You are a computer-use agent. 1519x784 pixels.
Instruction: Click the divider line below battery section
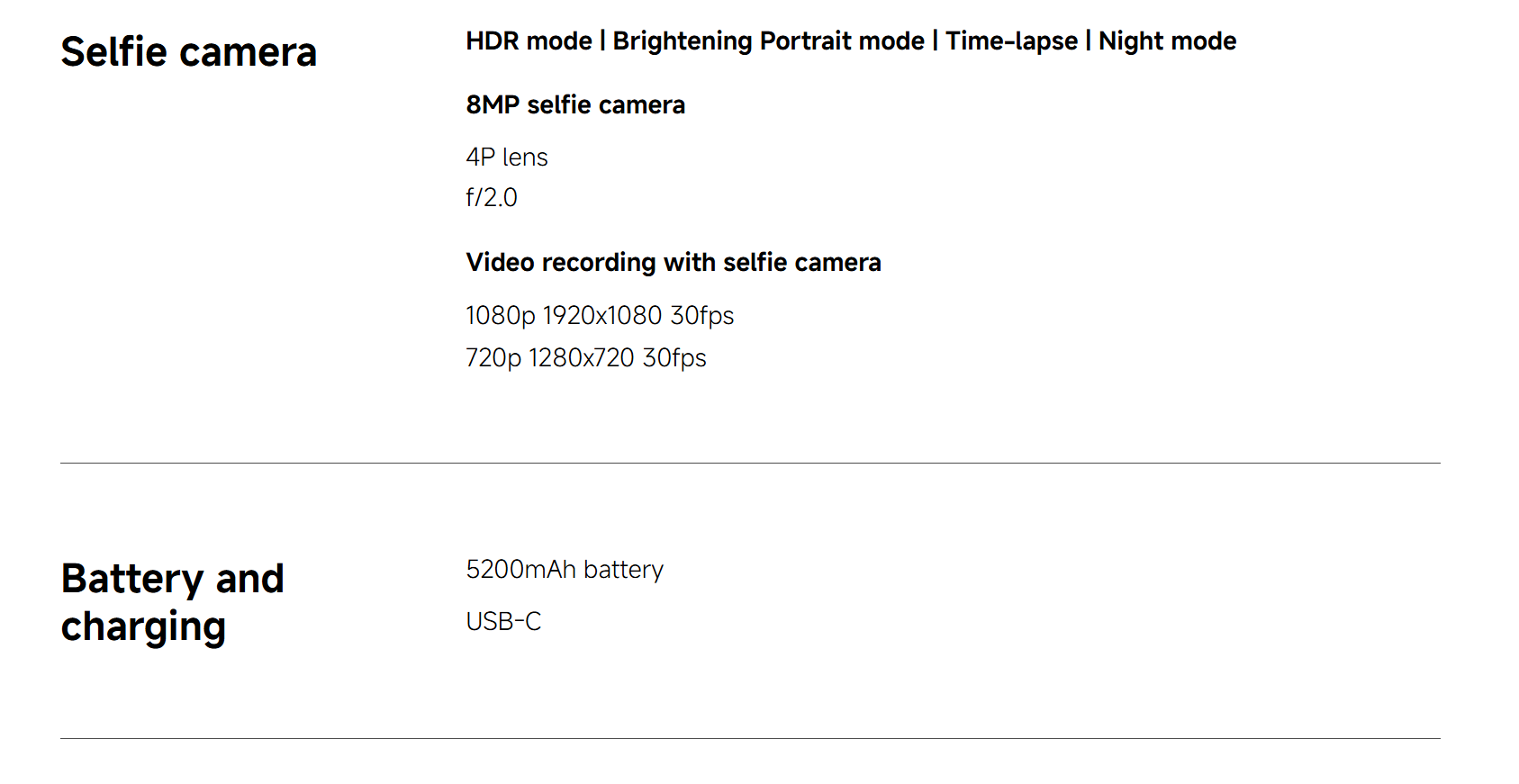[x=750, y=738]
